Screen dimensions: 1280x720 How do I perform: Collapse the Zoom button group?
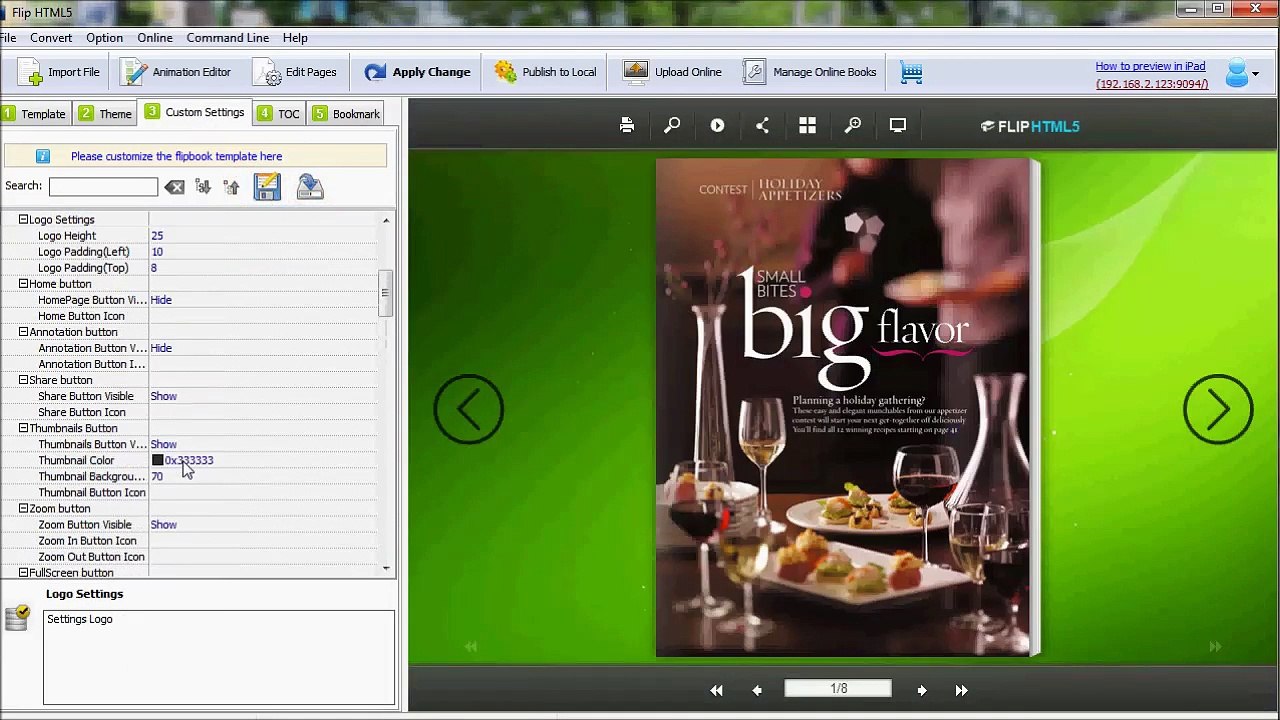(23, 509)
